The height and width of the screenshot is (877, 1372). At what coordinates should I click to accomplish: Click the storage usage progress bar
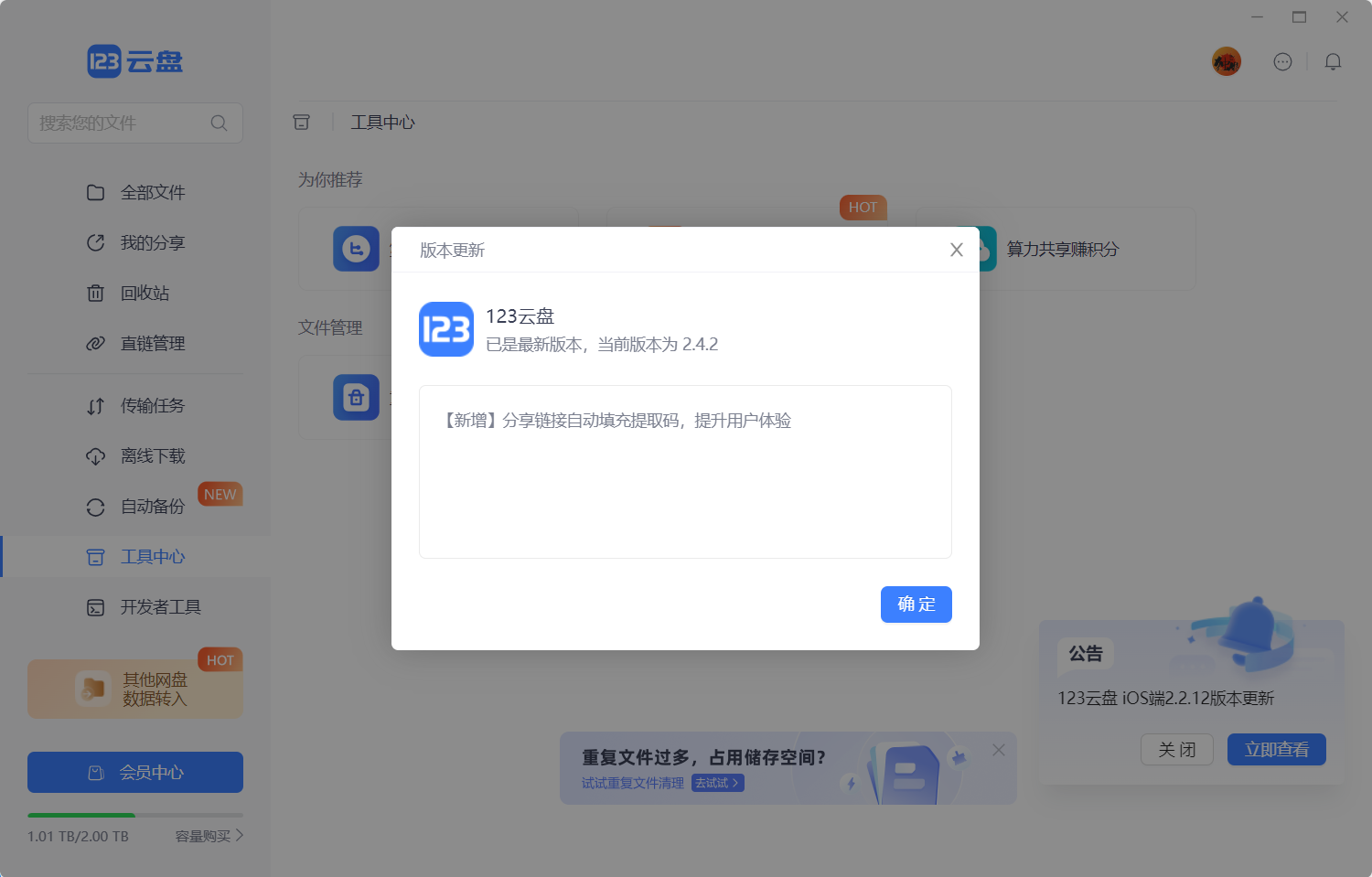(135, 815)
